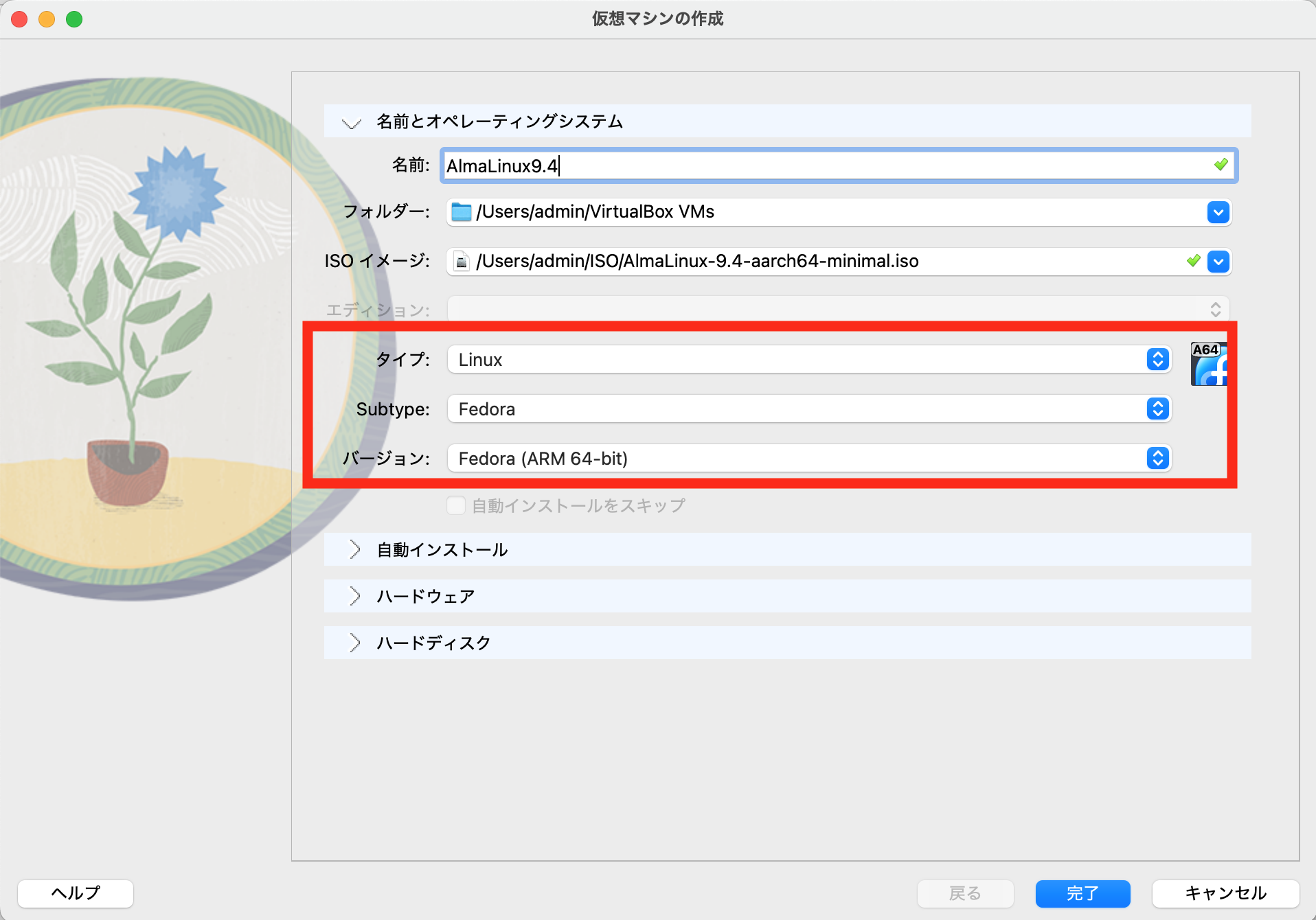The width and height of the screenshot is (1316, 920).
Task: Open the Subtype dropdown showing Fedora
Action: pos(809,409)
